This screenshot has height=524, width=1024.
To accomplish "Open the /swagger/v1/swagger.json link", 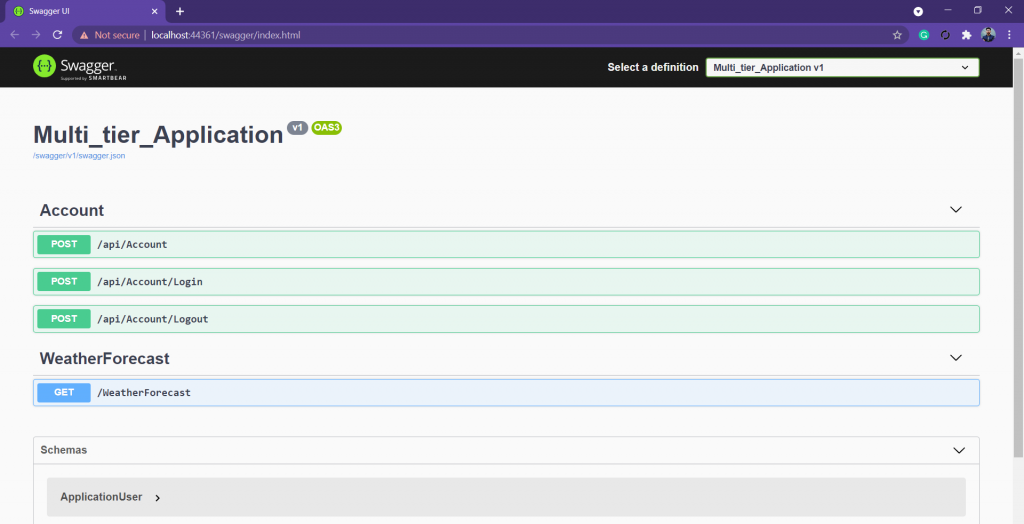I will 79,156.
